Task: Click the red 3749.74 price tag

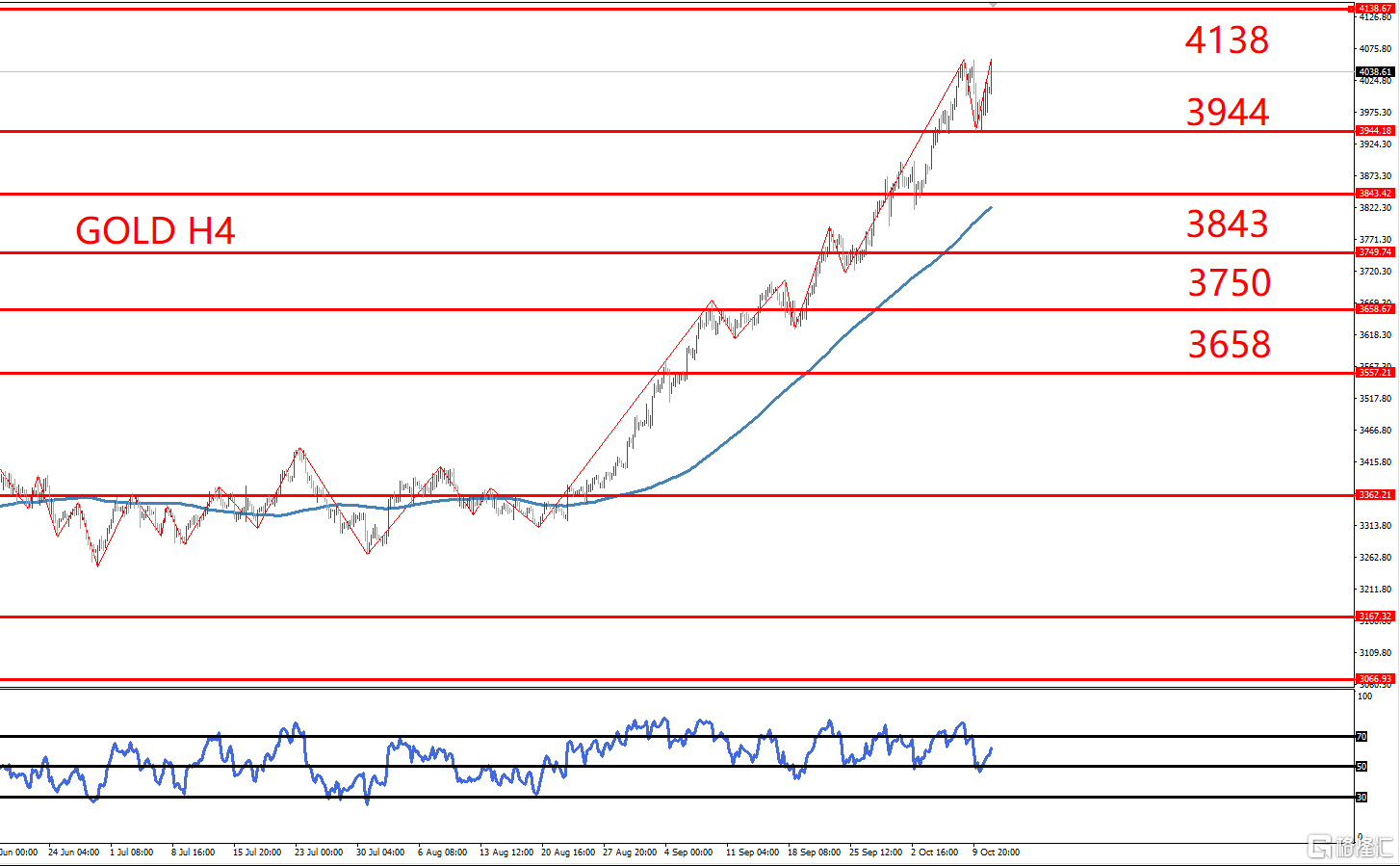Action: 1374,252
